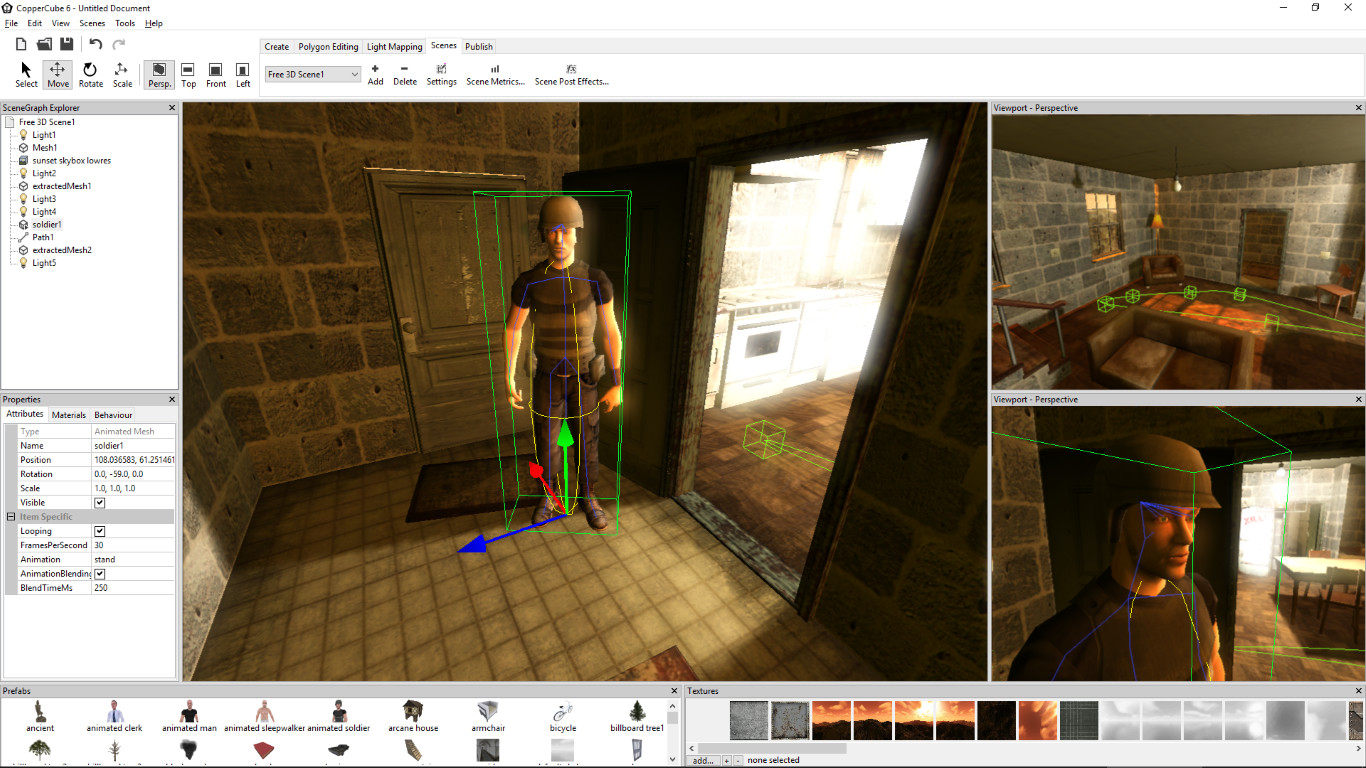The height and width of the screenshot is (768, 1366).
Task: Open the add dropdown in the Textures panel
Action: pyautogui.click(x=704, y=760)
